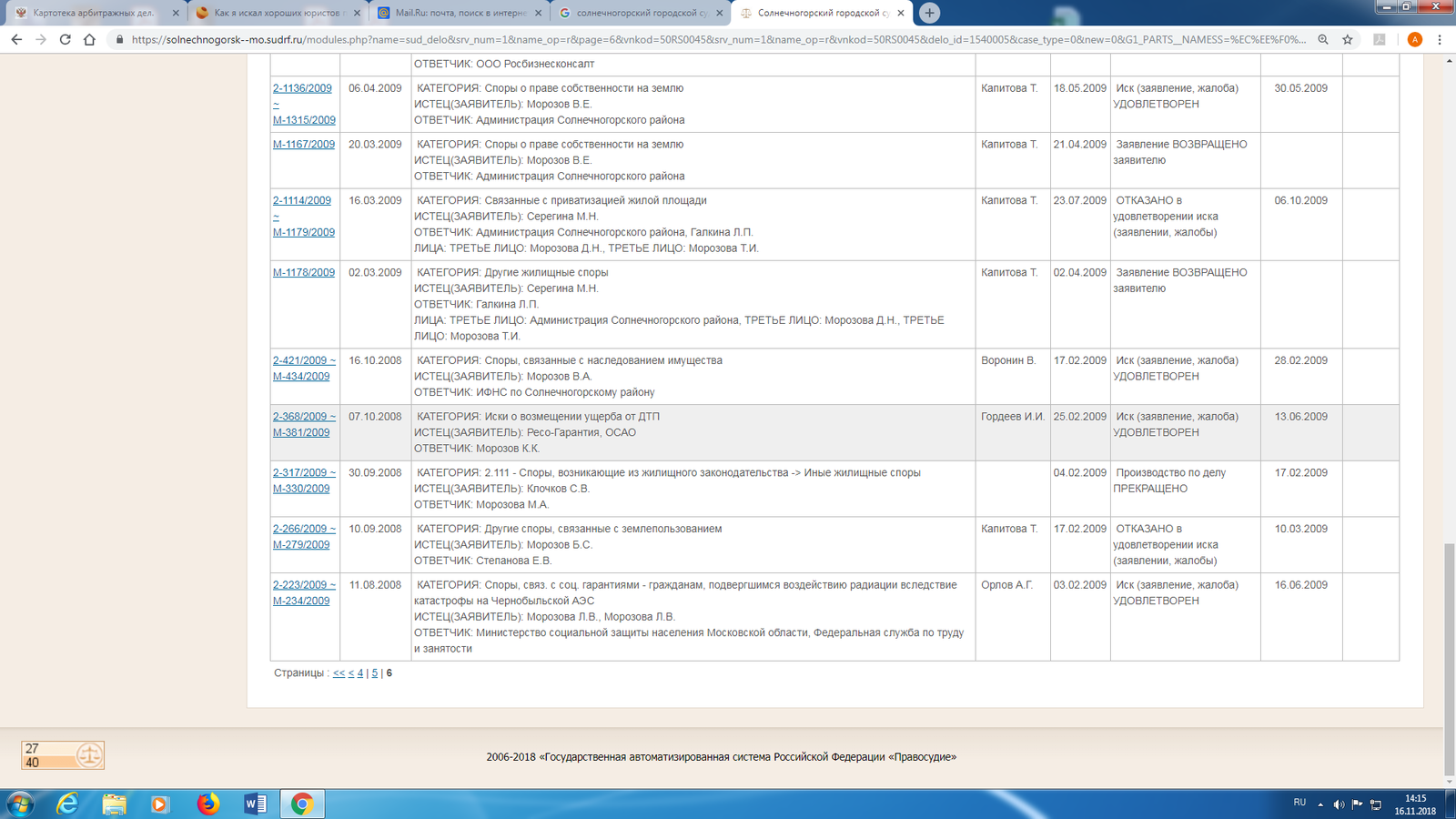
Task: Reload the page with the refresh icon
Action: coord(65,39)
